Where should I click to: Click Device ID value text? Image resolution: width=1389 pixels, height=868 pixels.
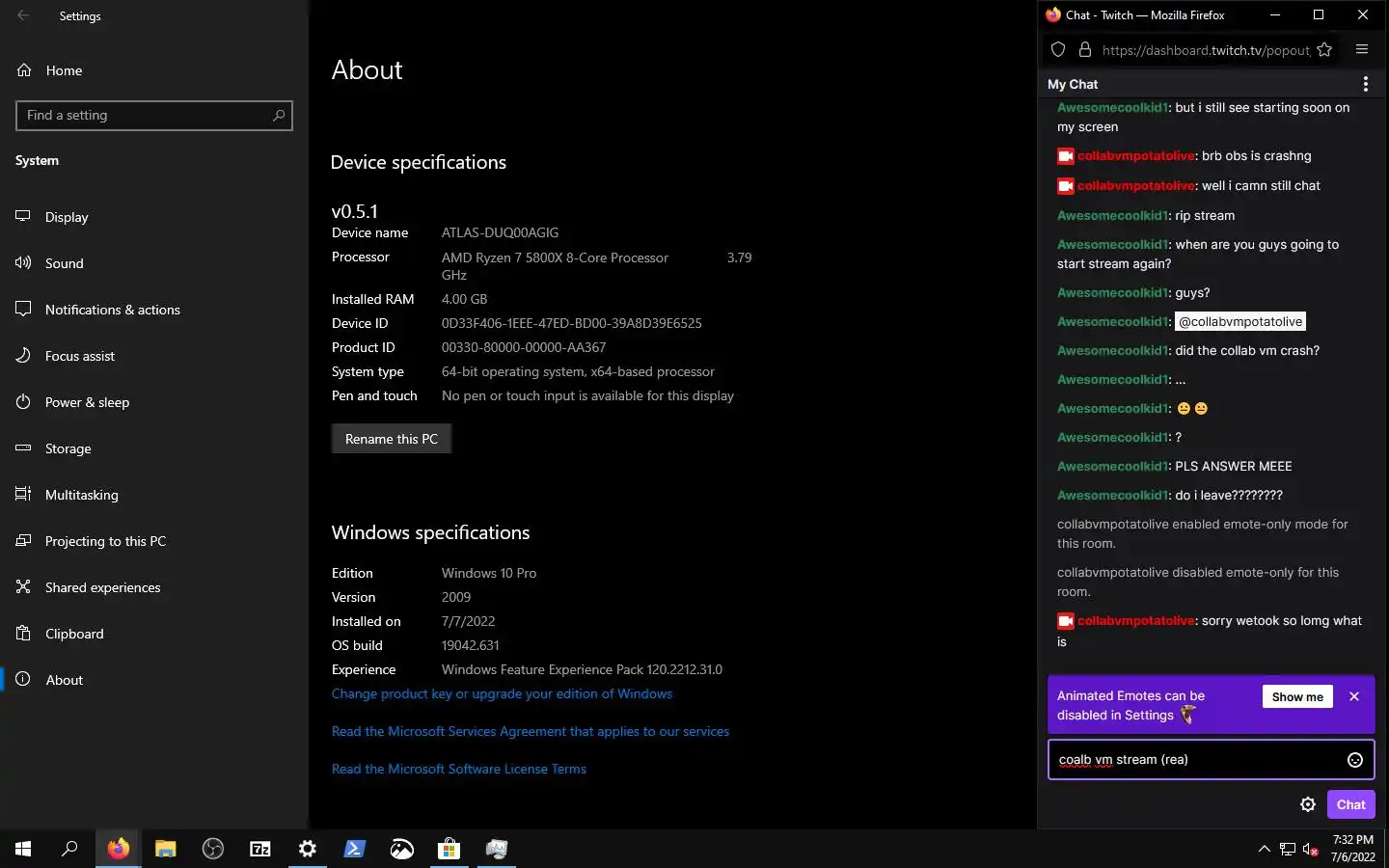571,323
